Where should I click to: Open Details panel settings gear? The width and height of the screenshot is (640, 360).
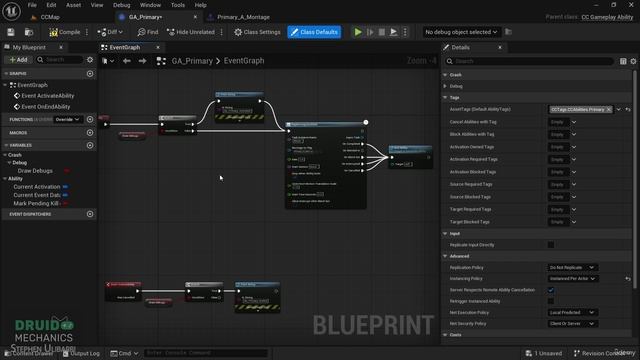click(x=633, y=61)
